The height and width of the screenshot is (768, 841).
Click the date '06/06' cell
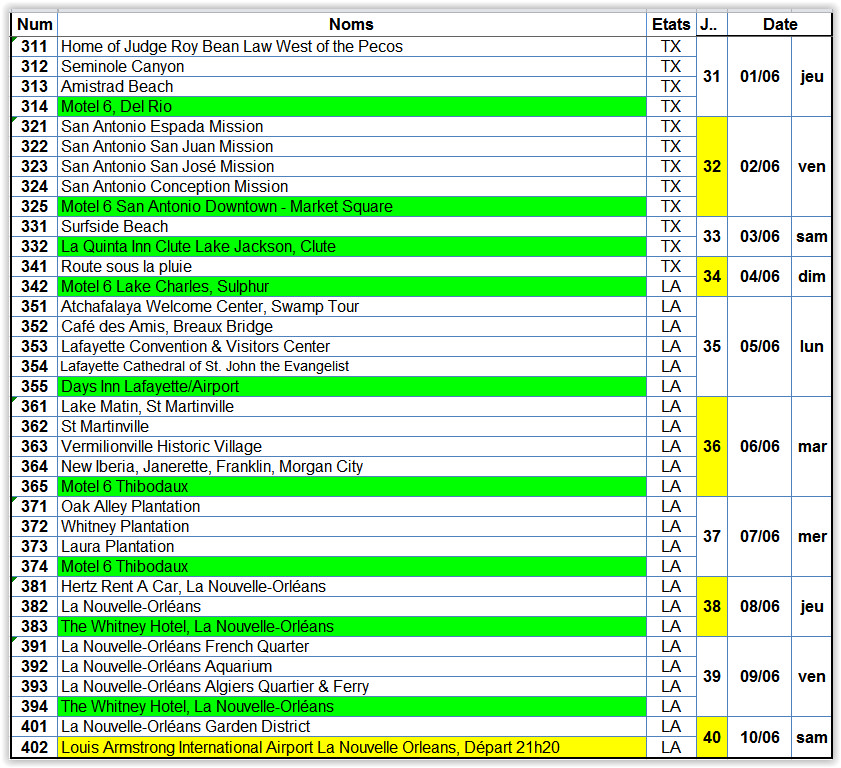[759, 446]
